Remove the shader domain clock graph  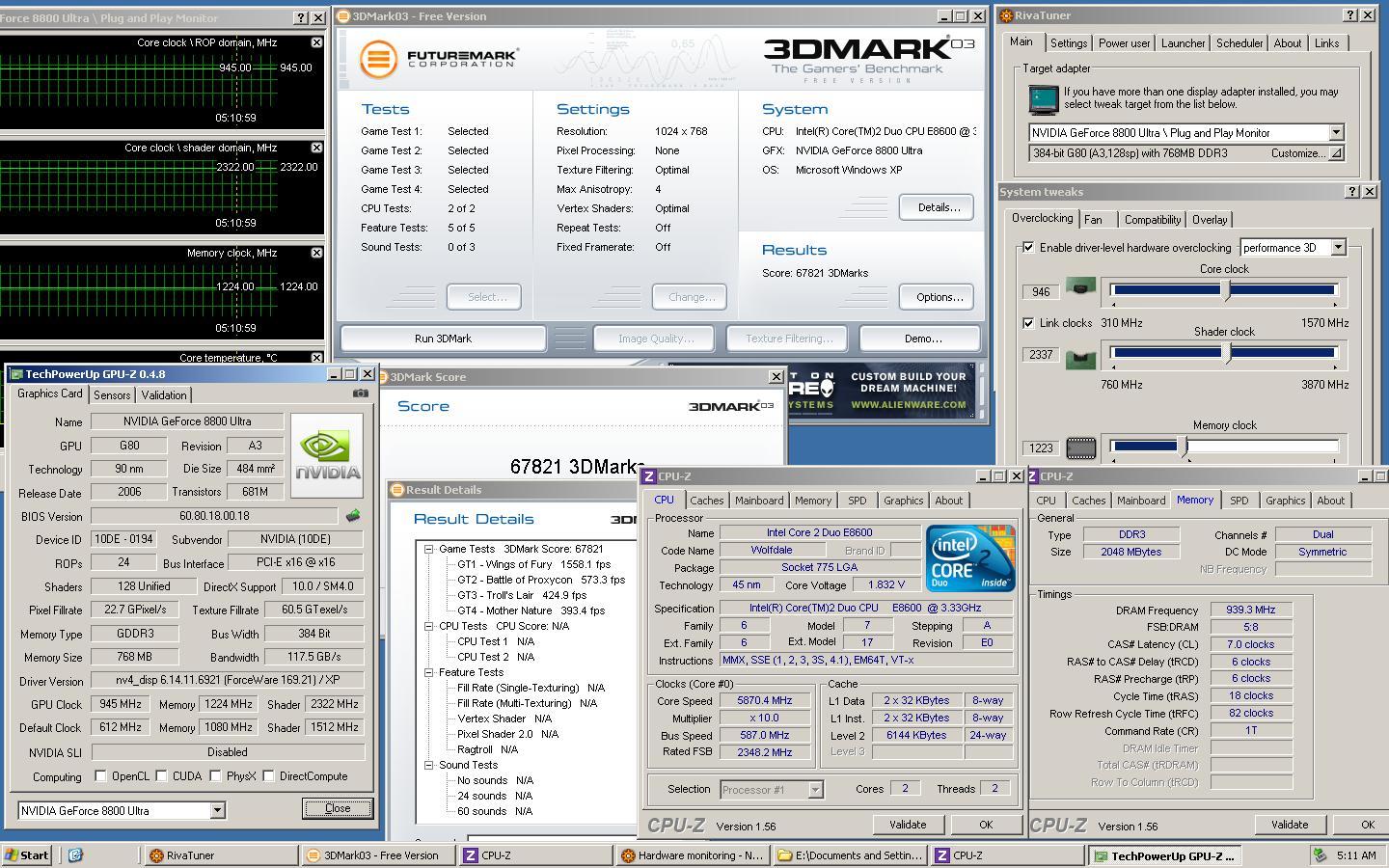click(x=316, y=148)
